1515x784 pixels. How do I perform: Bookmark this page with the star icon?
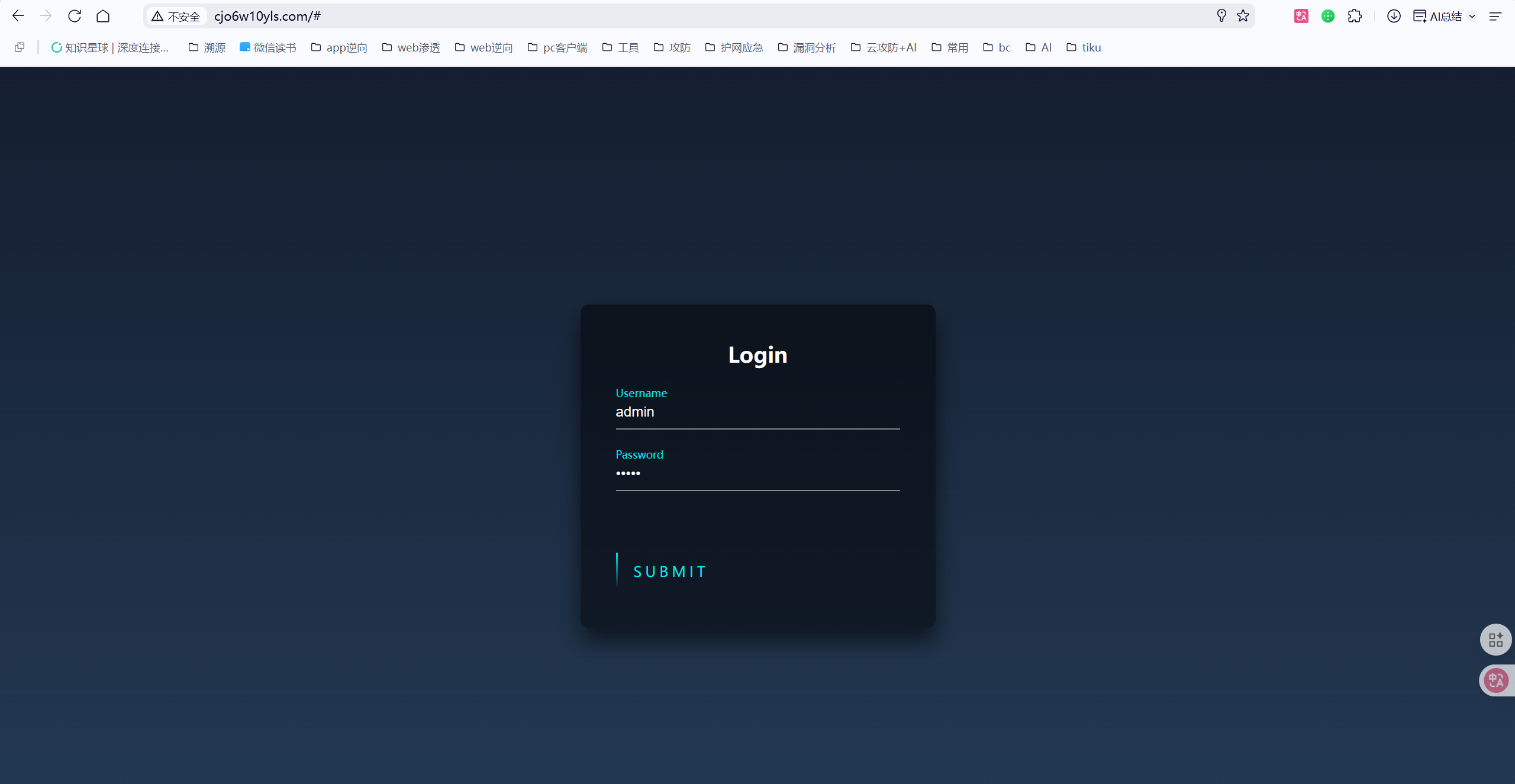1243,16
